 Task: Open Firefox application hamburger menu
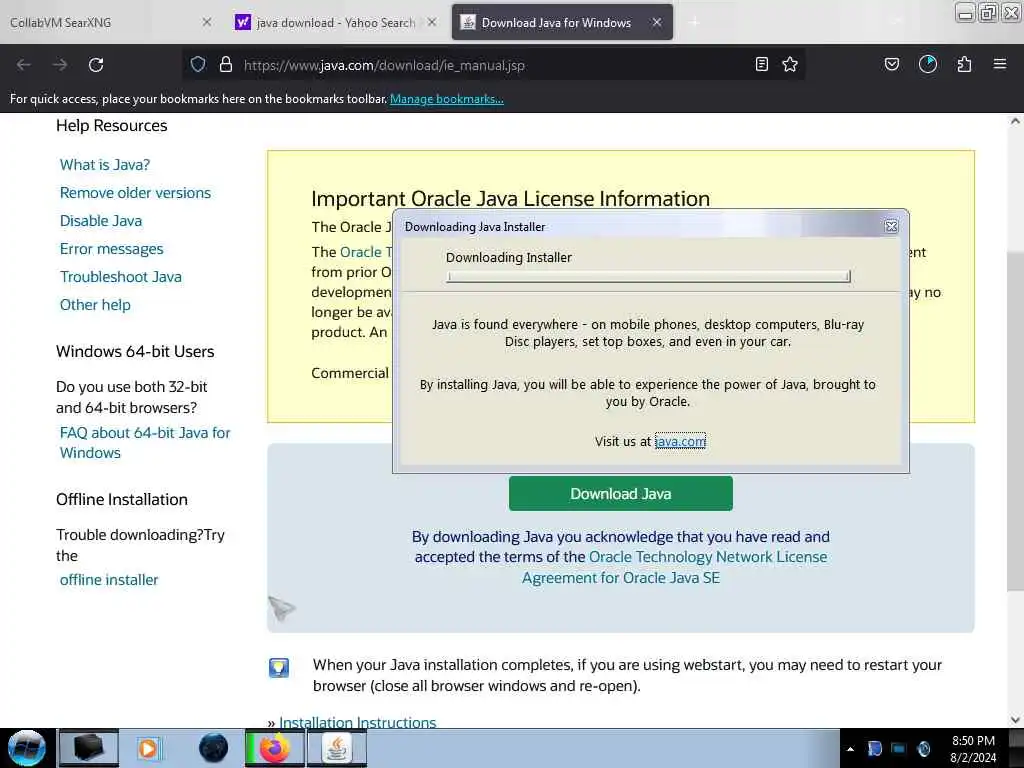coord(1000,64)
